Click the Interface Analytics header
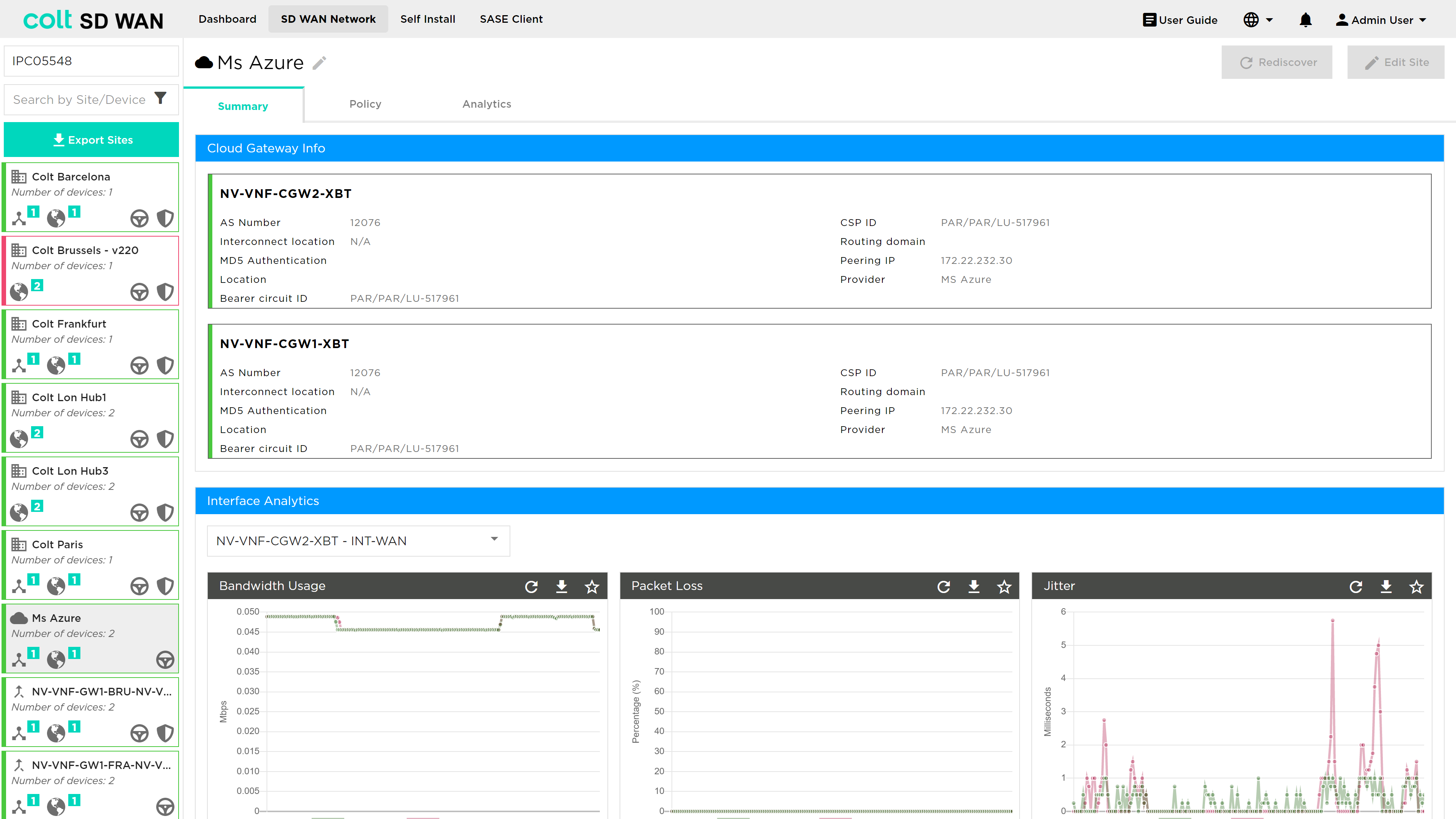 (x=819, y=501)
